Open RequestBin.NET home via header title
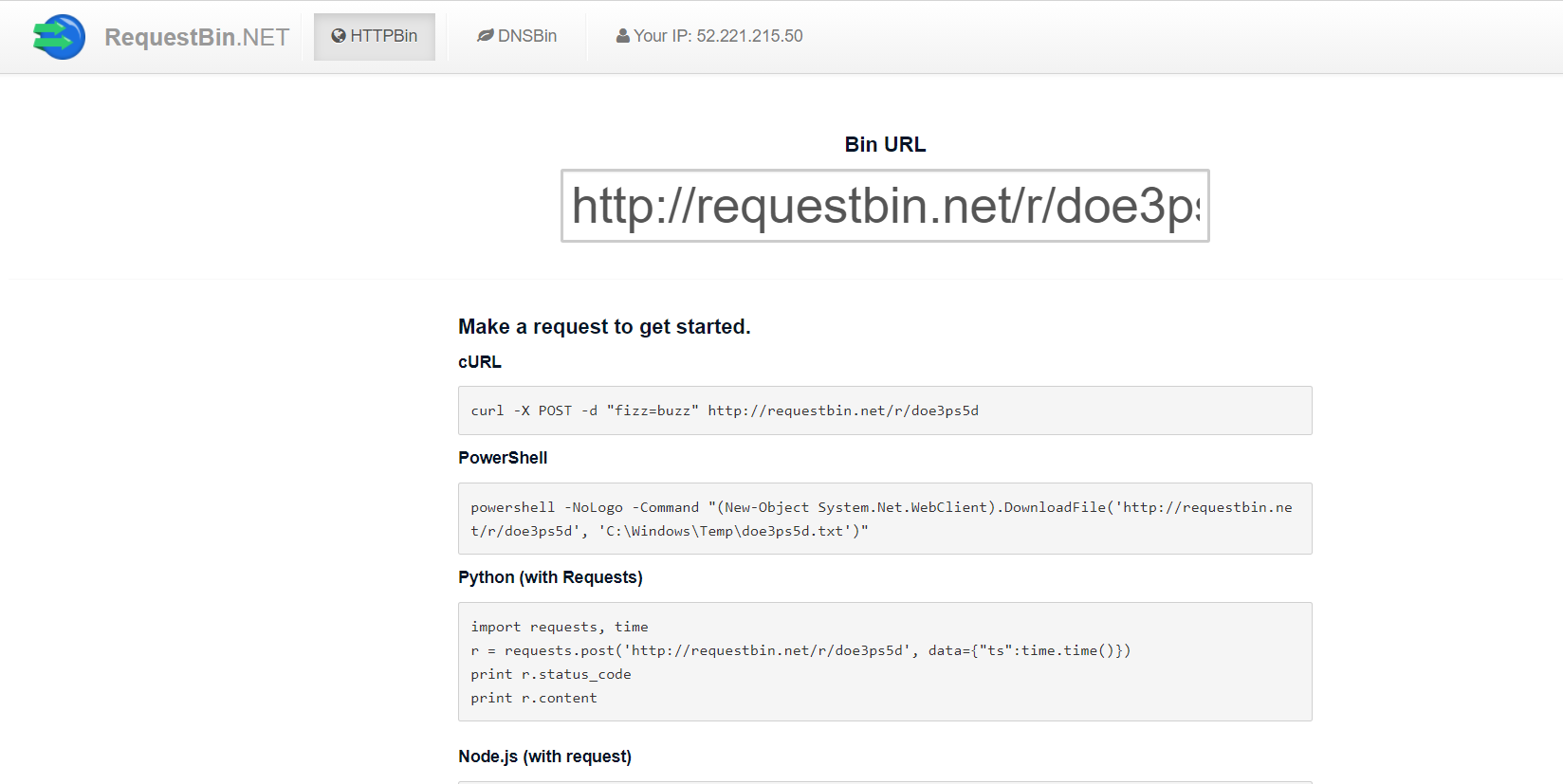Screen dimensions: 1563x784 (196, 36)
